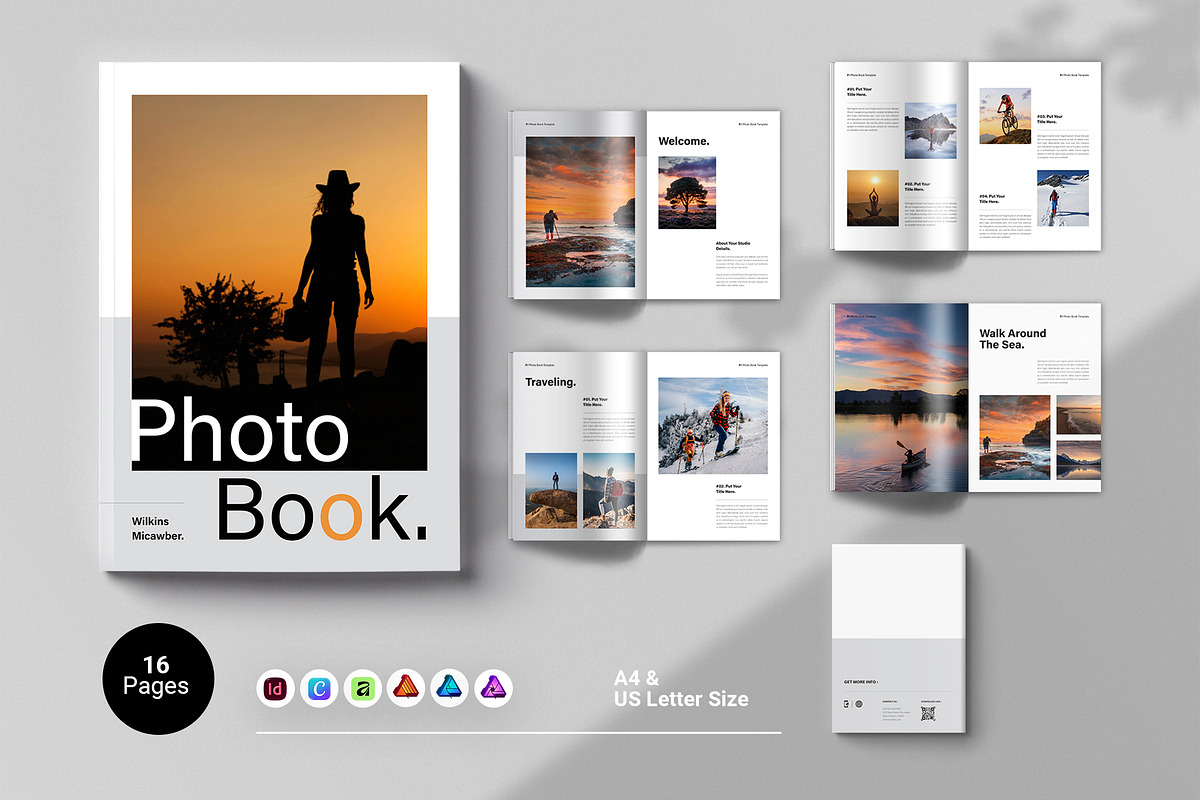Click the 'Welcome.' heading
The image size is (1200, 800).
click(684, 141)
